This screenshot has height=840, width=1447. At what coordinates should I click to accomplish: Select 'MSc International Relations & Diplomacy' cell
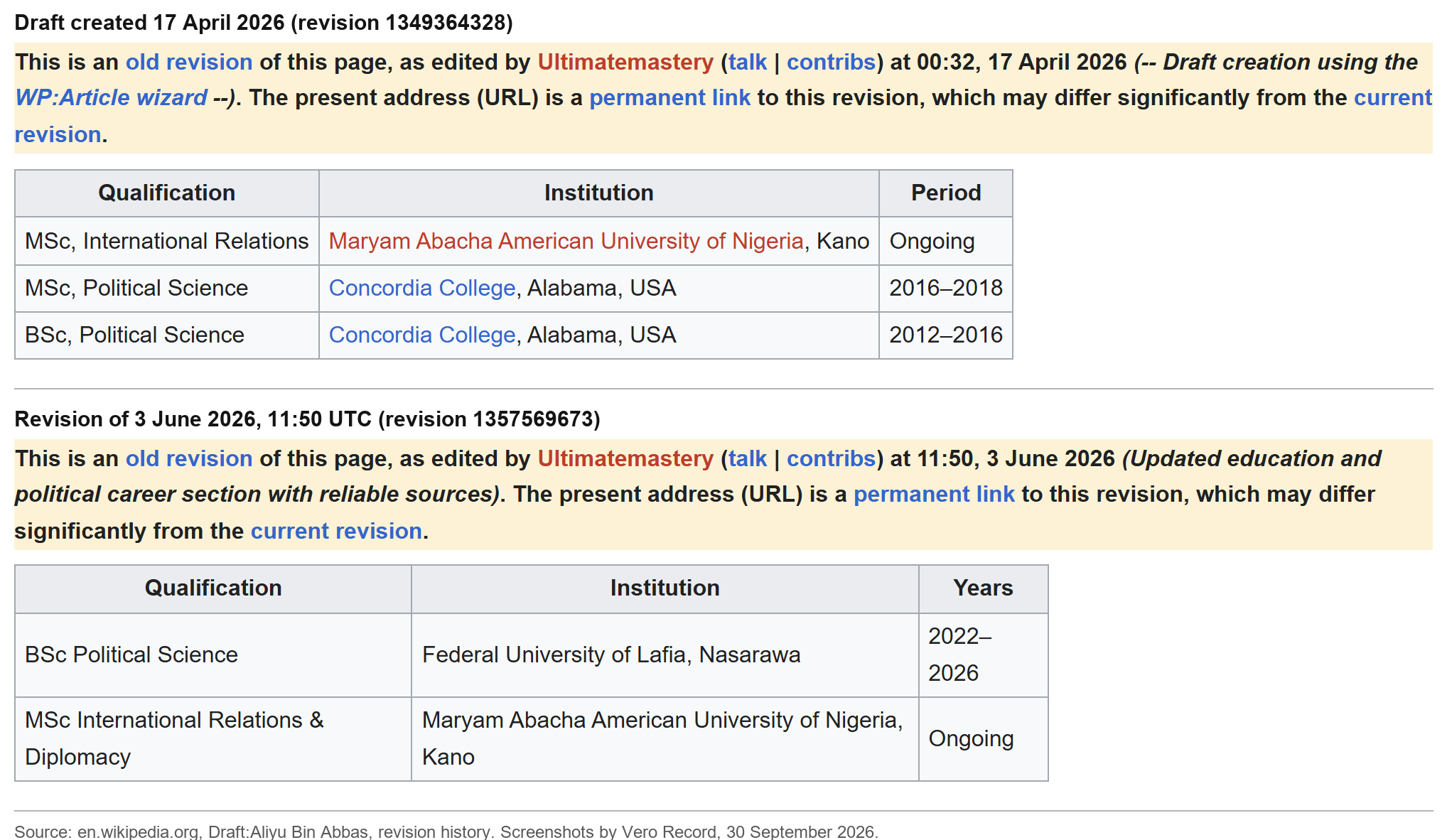click(213, 739)
